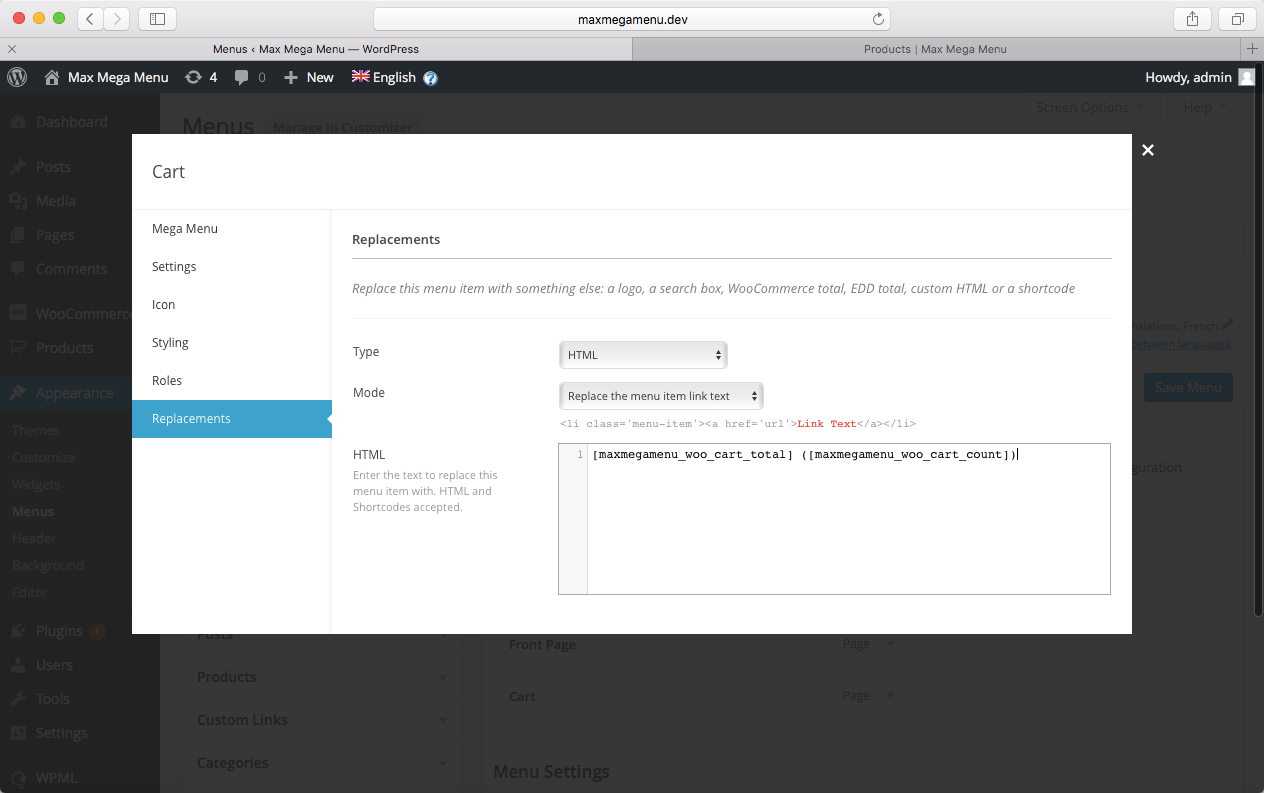Click the plus New content button
Viewport: 1264px width, 793px height.
309,77
